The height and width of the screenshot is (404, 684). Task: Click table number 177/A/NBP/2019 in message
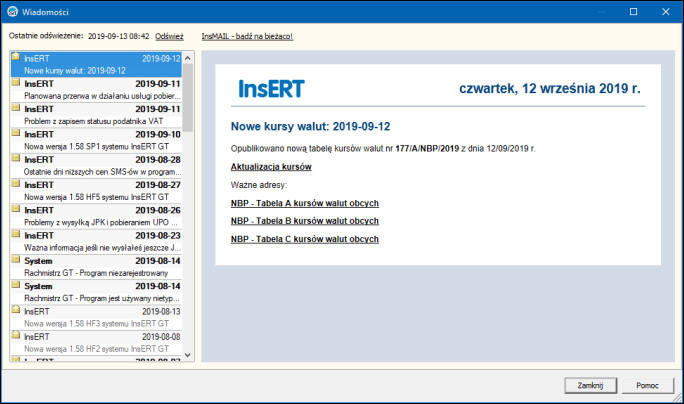tap(427, 148)
